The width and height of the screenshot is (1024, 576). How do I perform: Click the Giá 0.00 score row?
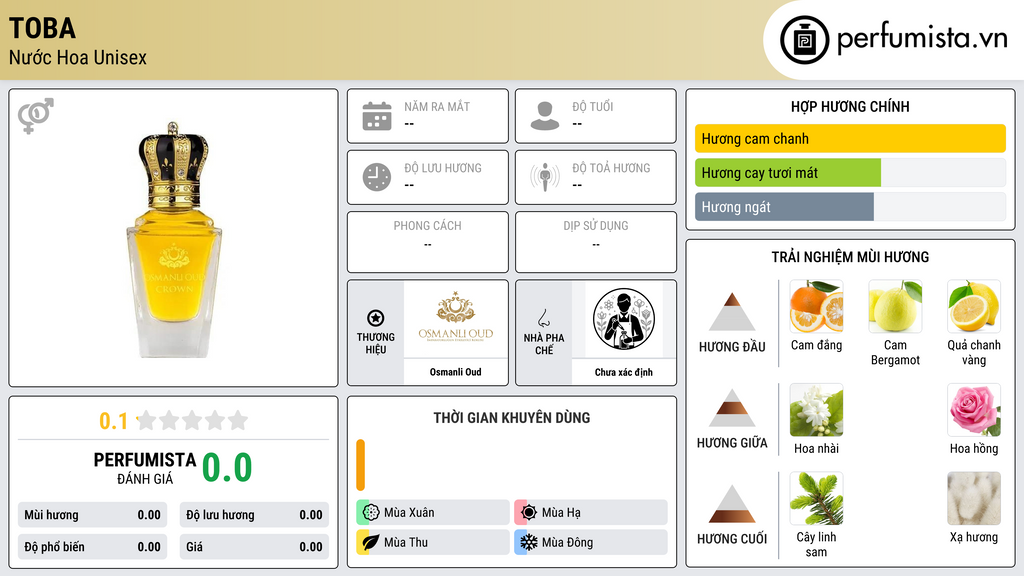254,547
